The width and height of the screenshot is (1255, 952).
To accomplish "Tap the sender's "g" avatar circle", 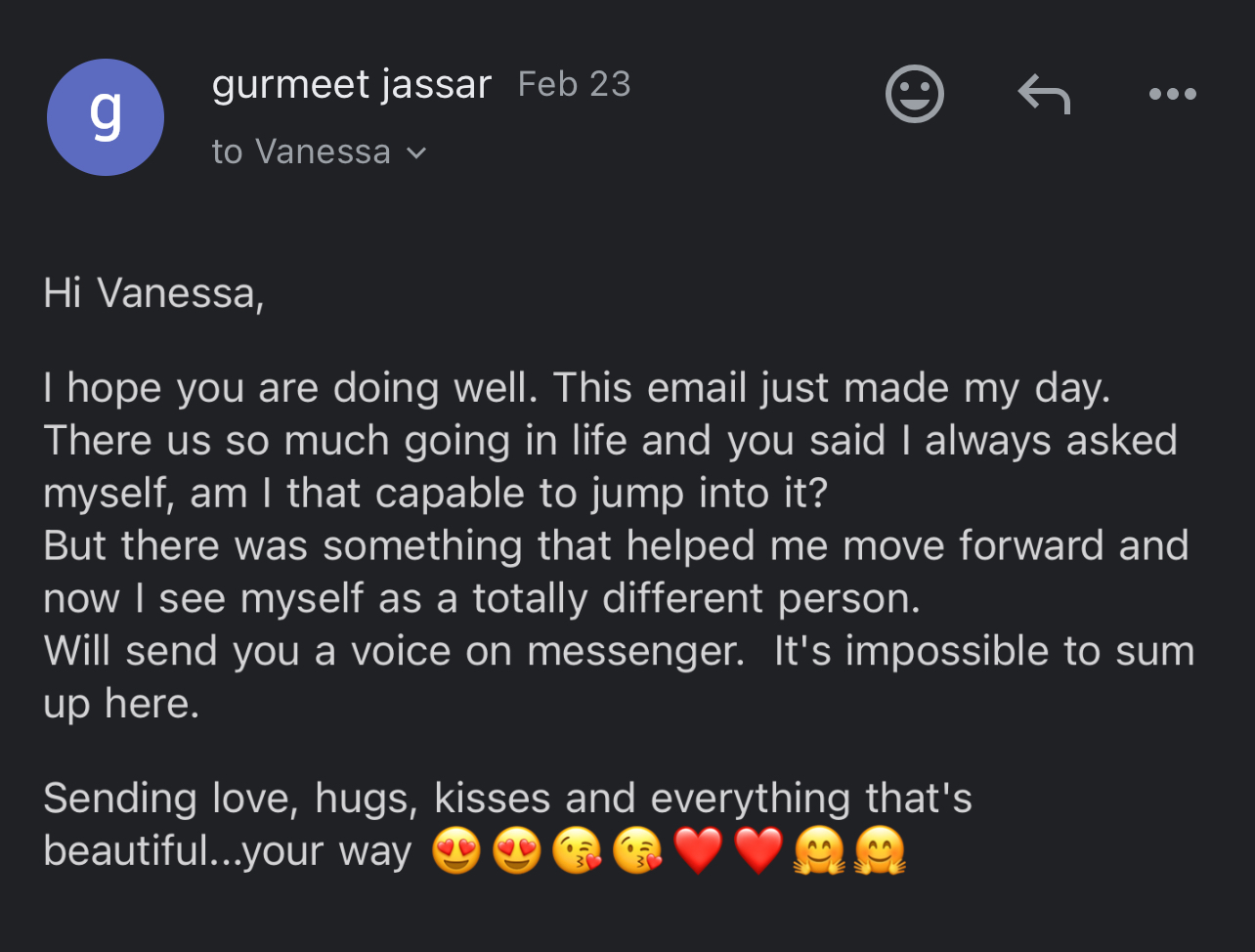I will [106, 117].
